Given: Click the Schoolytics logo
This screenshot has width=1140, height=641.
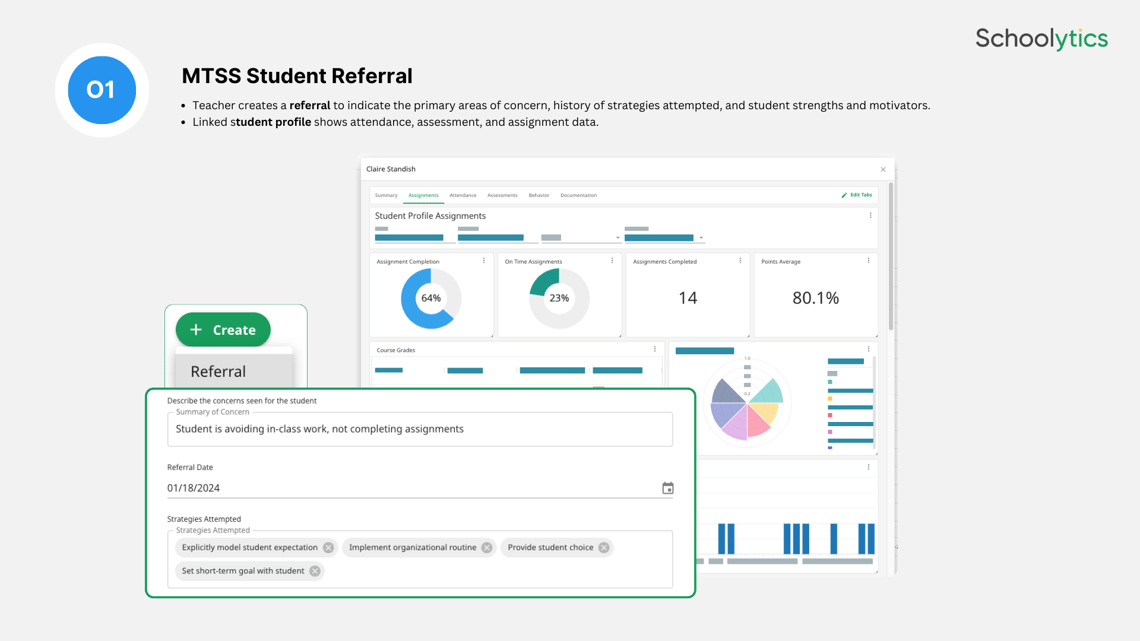Looking at the screenshot, I should coord(1041,38).
